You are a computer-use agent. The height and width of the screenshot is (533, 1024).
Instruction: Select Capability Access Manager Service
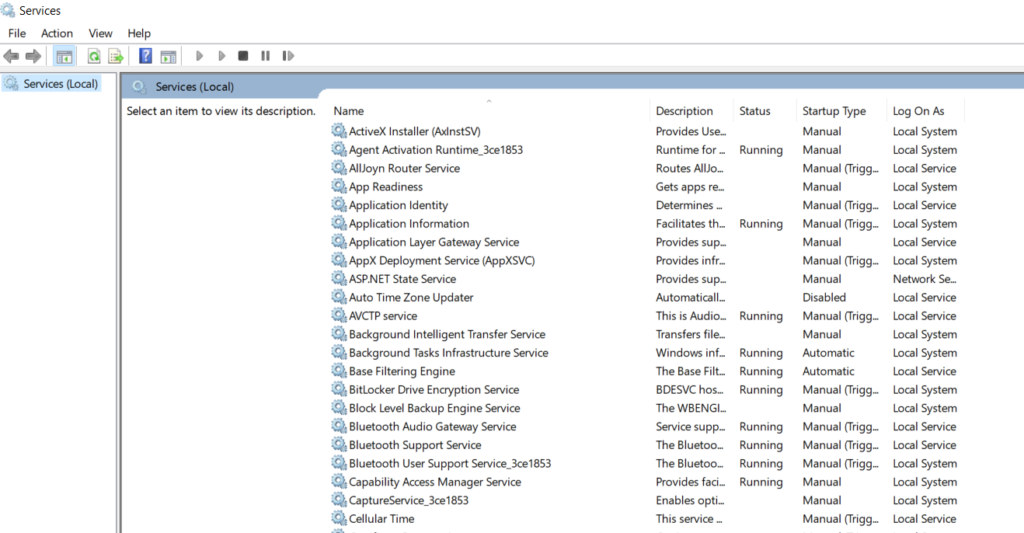click(435, 482)
